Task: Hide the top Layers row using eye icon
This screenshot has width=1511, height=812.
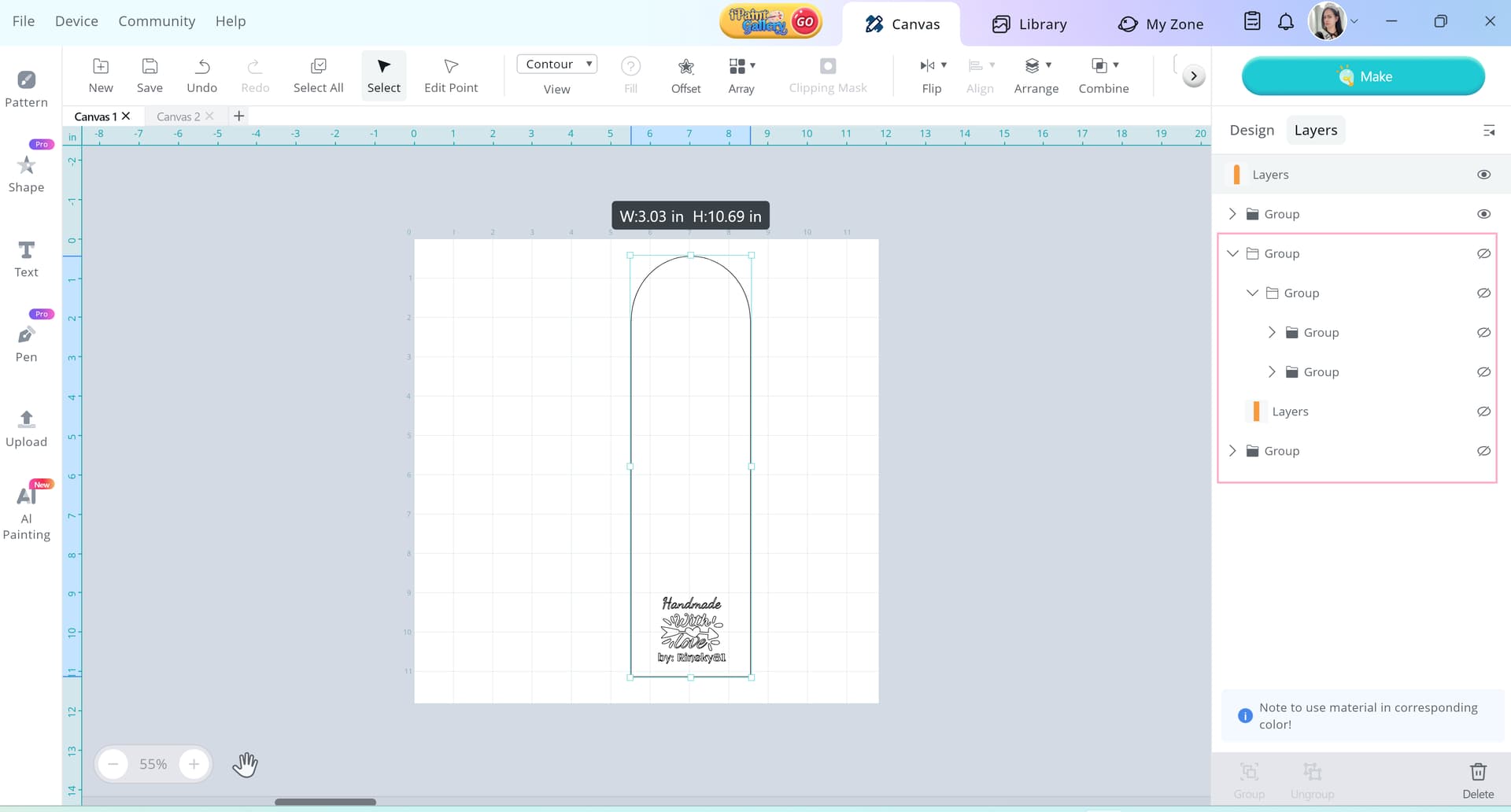Action: pyautogui.click(x=1483, y=175)
